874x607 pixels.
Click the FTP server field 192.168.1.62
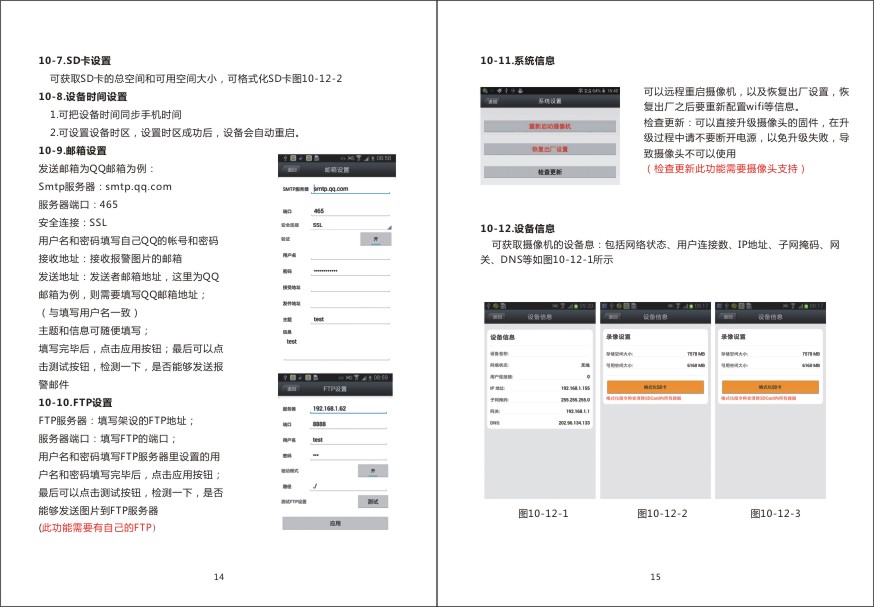[348, 409]
